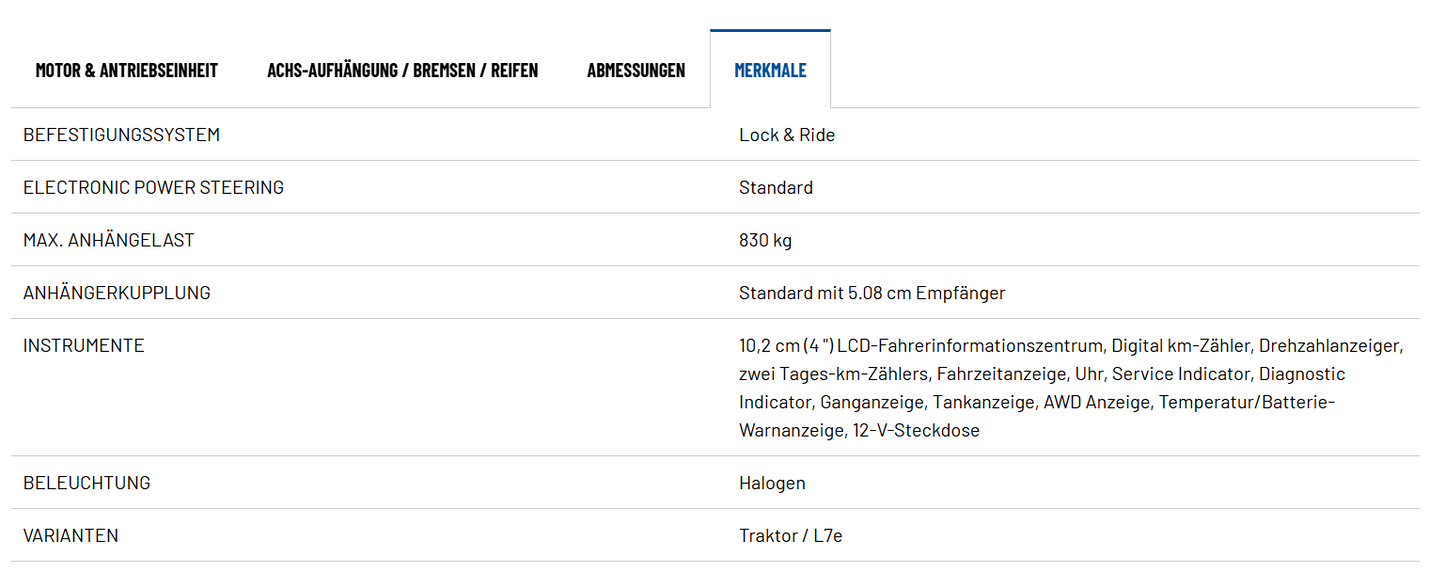Viewport: 1445px width, 588px height.
Task: Click the Standard value for power steering
Action: pos(775,188)
